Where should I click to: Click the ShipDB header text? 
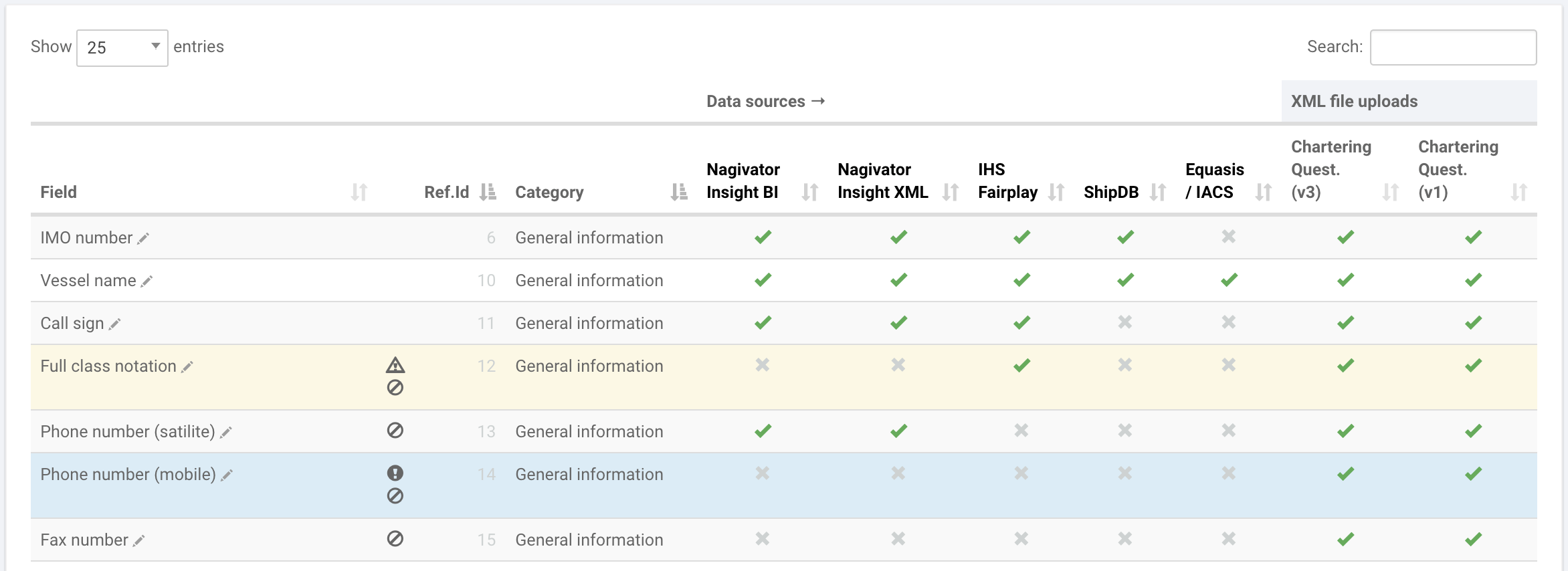(1111, 193)
